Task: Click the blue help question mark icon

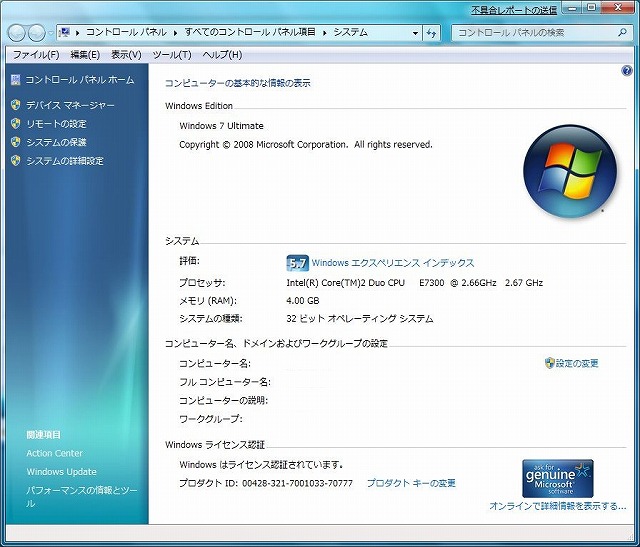Action: (x=627, y=71)
